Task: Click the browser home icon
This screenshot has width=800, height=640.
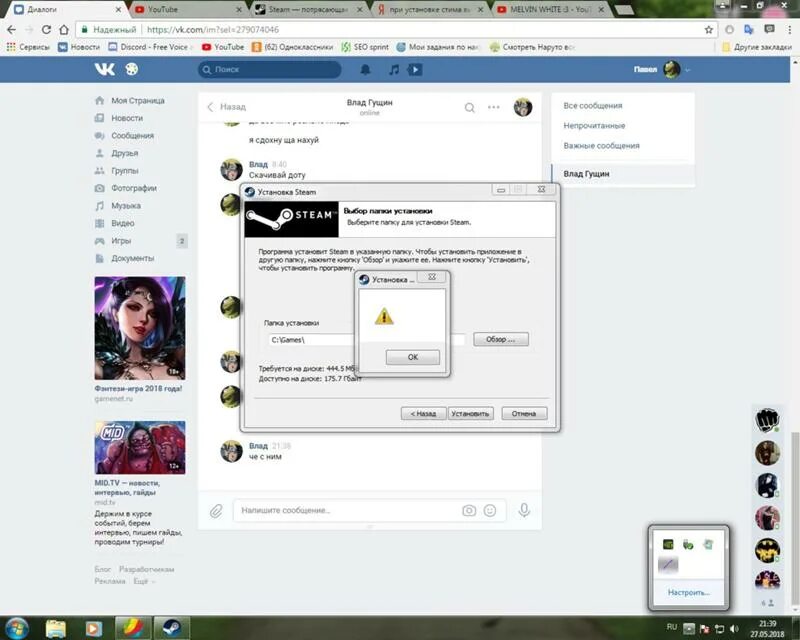Action: pos(64,30)
